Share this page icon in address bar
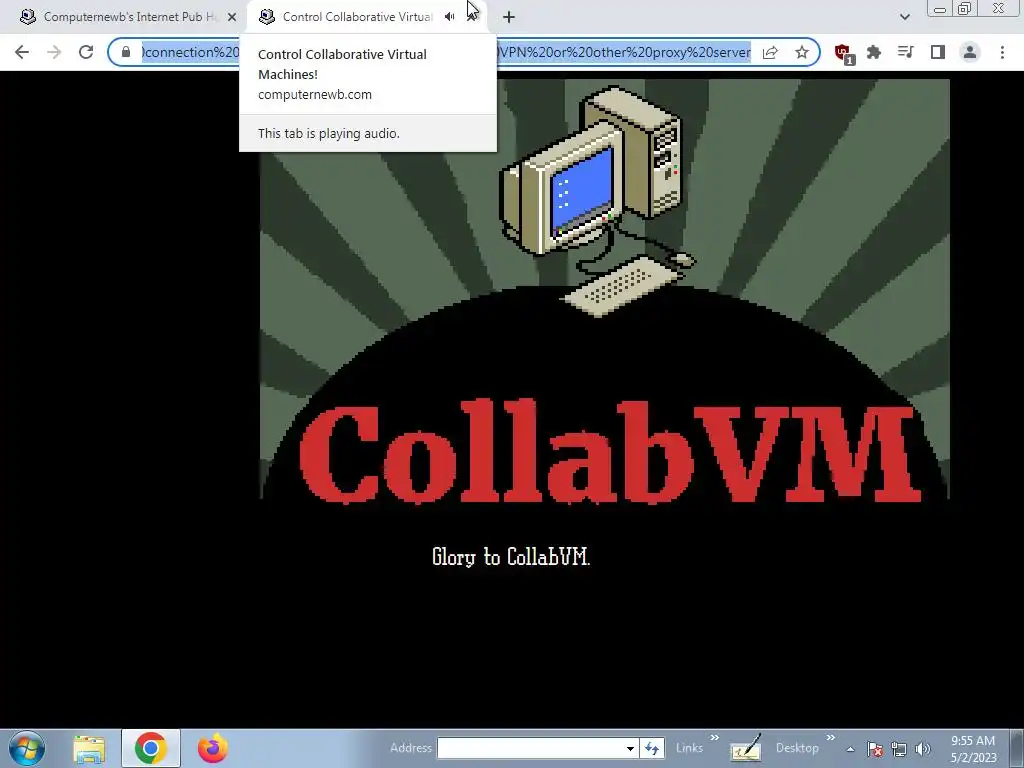Image resolution: width=1024 pixels, height=768 pixels. [771, 52]
